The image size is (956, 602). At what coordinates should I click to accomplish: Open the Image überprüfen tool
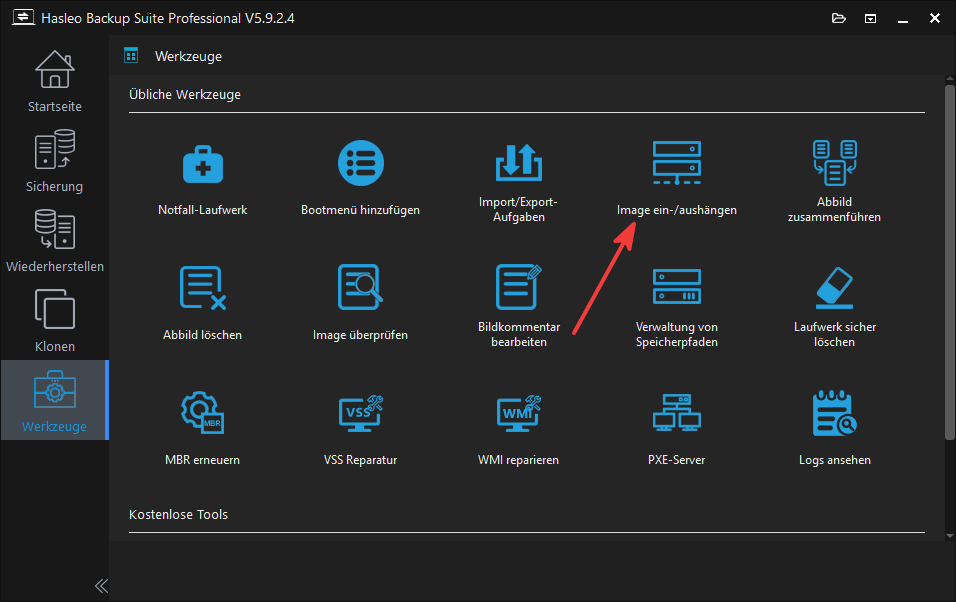click(360, 303)
